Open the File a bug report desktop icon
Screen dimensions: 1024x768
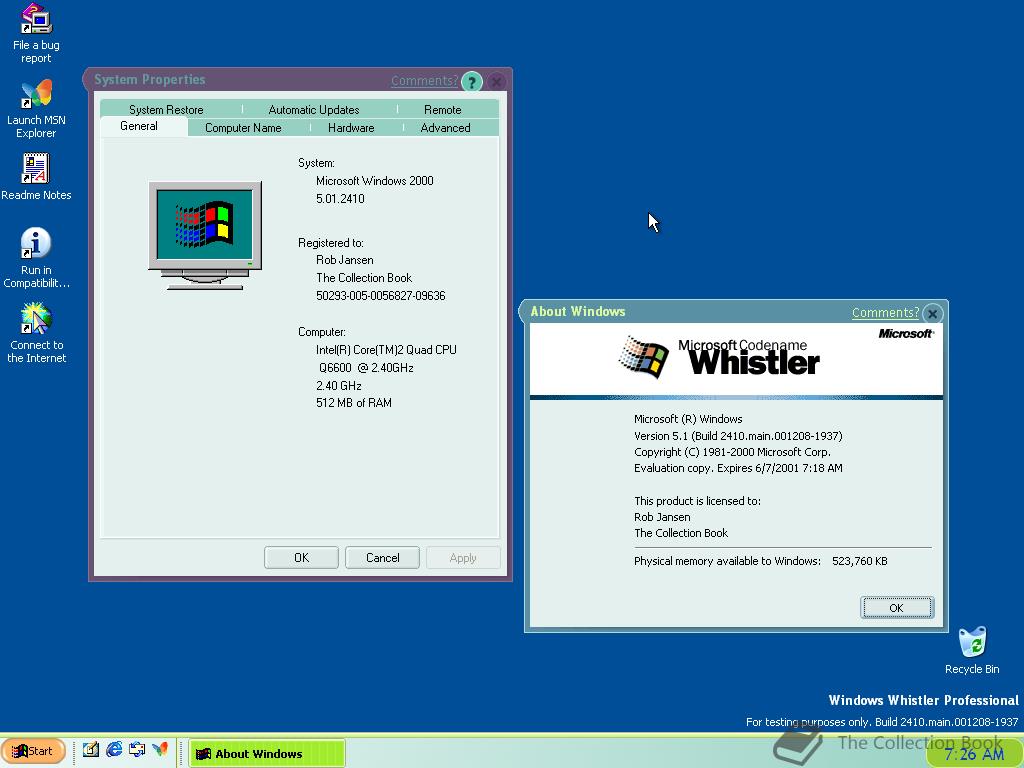(36, 33)
